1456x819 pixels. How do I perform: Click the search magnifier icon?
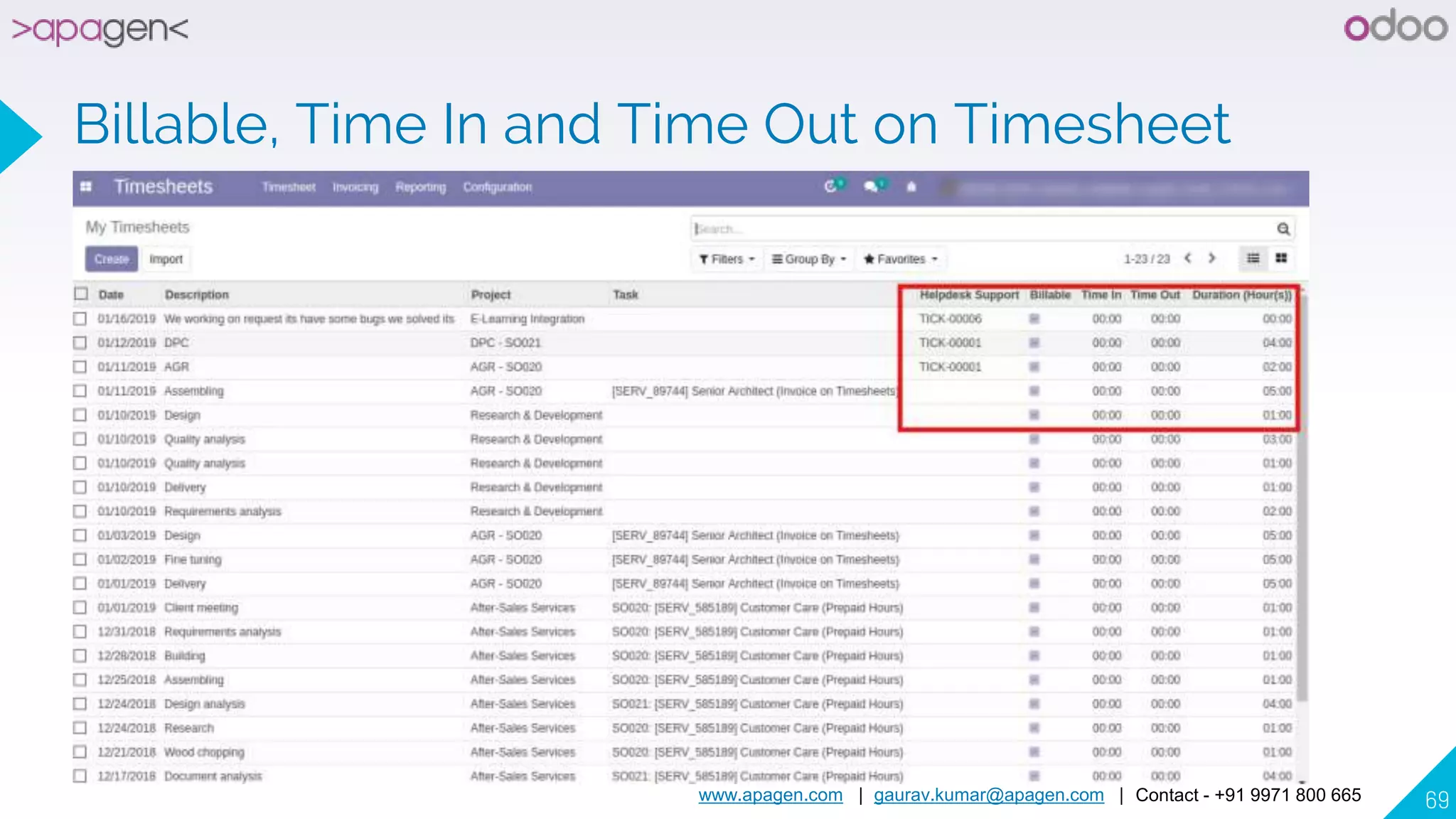click(1283, 229)
